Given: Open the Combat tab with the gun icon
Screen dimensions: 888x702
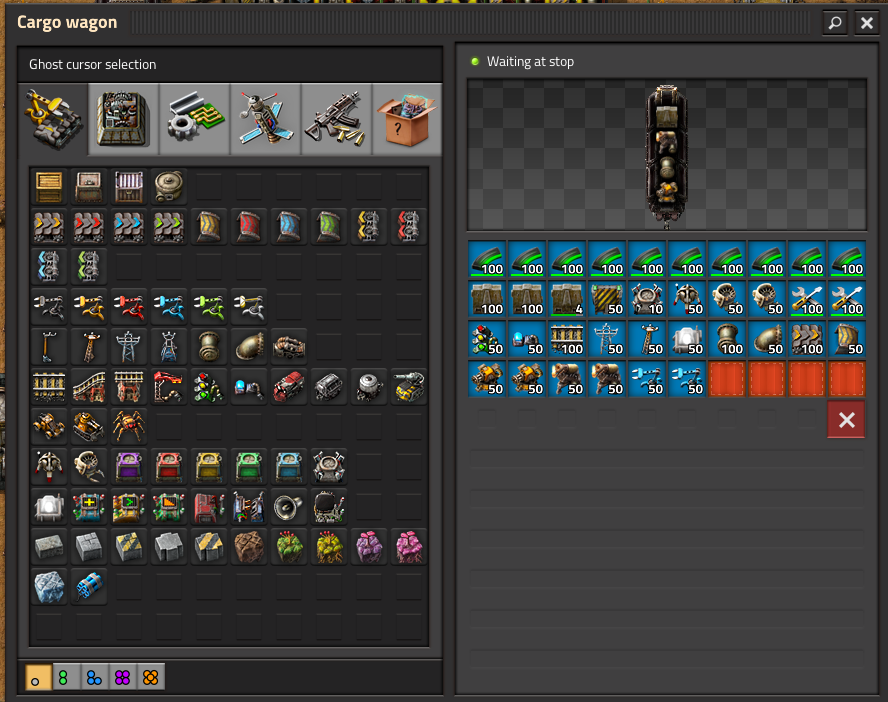Looking at the screenshot, I should 336,119.
